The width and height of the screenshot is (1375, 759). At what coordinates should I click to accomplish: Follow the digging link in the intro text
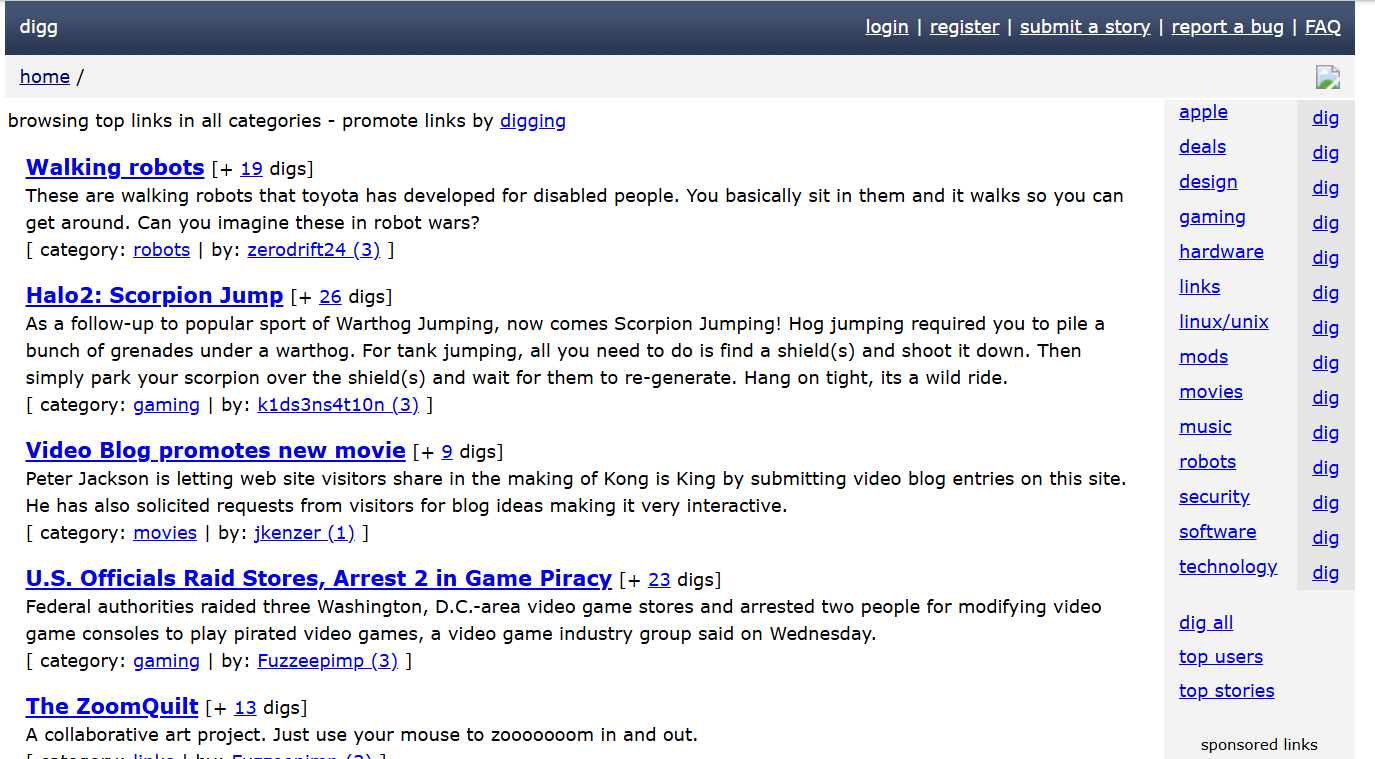[x=532, y=121]
